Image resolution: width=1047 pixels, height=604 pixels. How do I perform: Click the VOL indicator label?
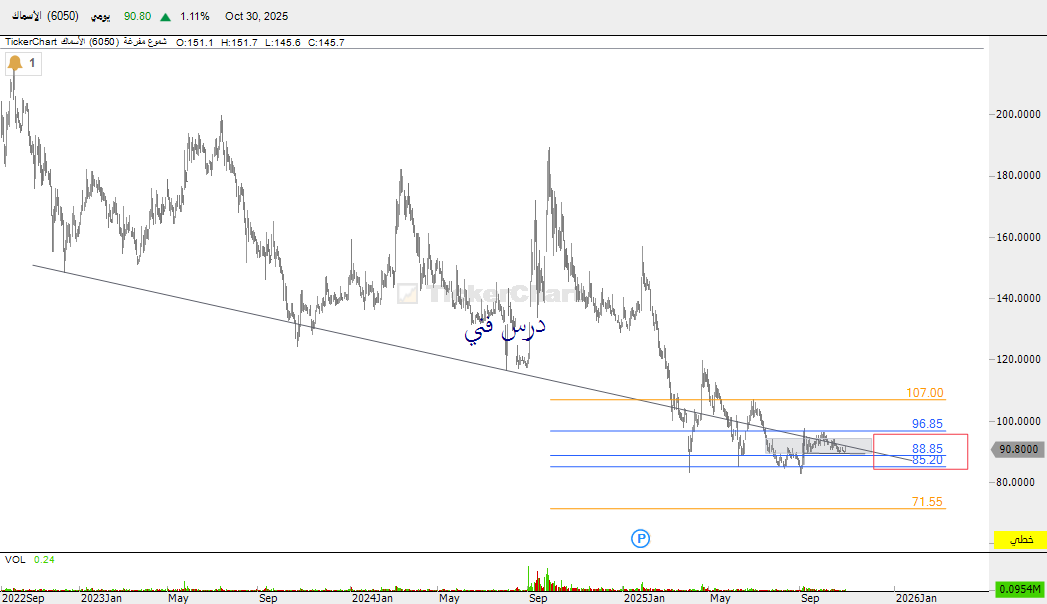tap(15, 560)
